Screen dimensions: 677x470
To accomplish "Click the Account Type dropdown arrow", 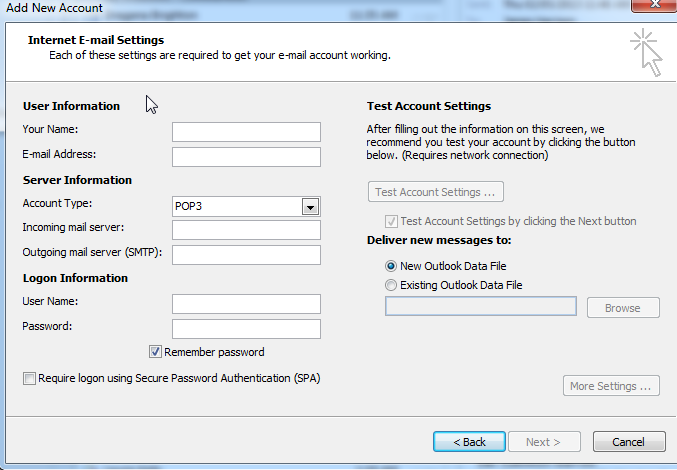I will pos(310,207).
